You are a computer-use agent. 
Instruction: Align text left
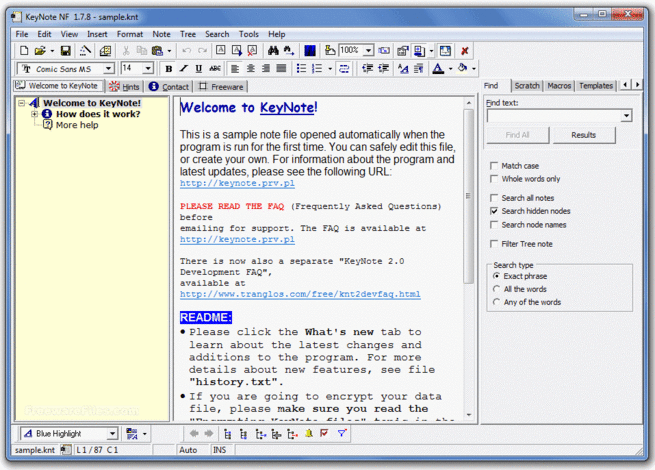click(x=235, y=69)
